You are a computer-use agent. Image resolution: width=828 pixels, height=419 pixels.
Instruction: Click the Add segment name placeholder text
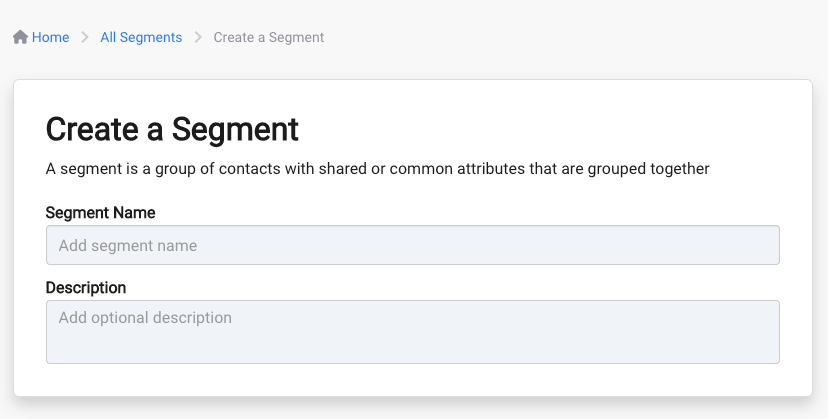(x=128, y=246)
